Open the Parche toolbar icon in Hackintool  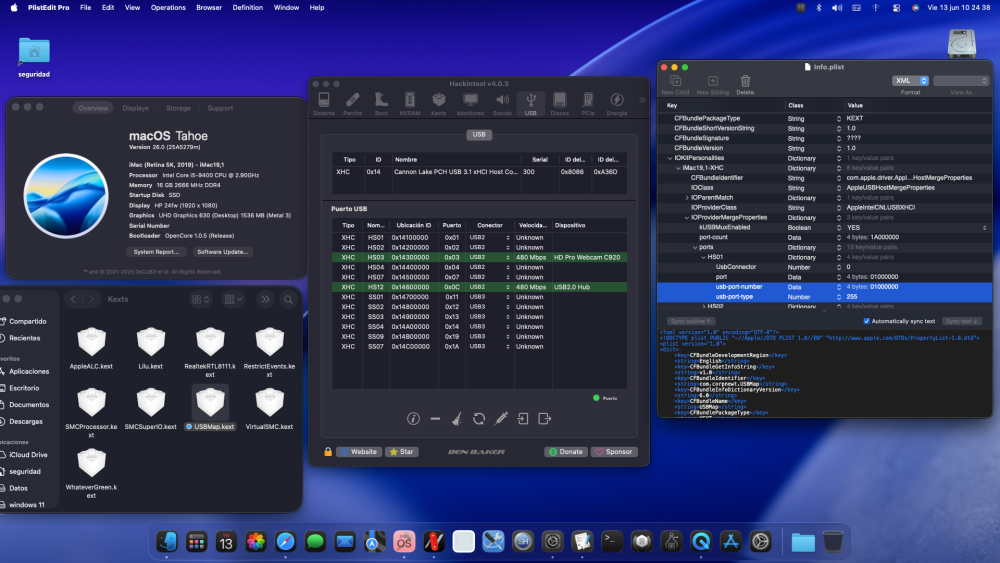(352, 103)
